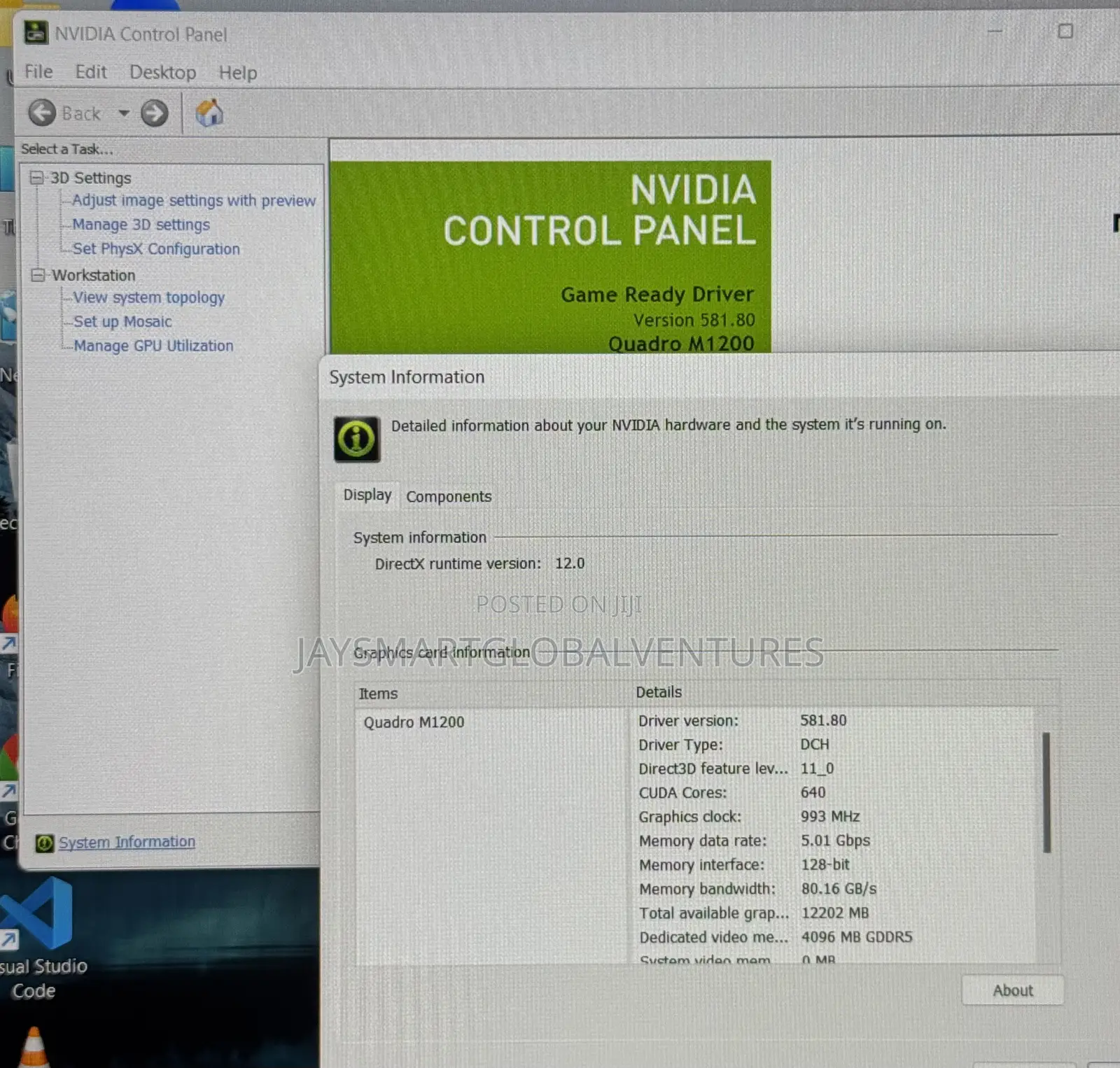
Task: Click Memory bandwidth 80.16 GB/s value
Action: point(839,889)
